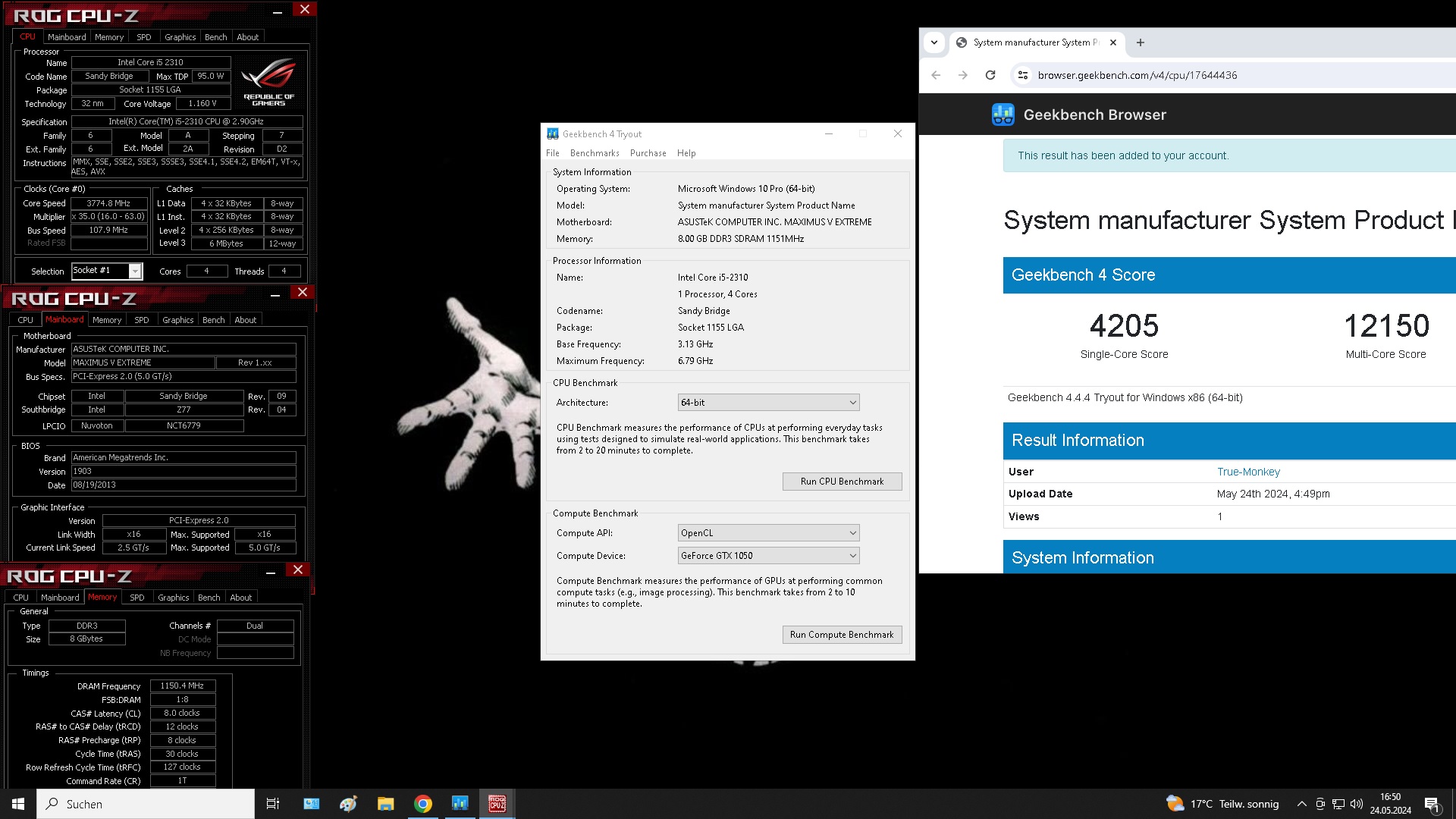Show hidden system tray icons
Screen dimensions: 1456x819
(1301, 804)
